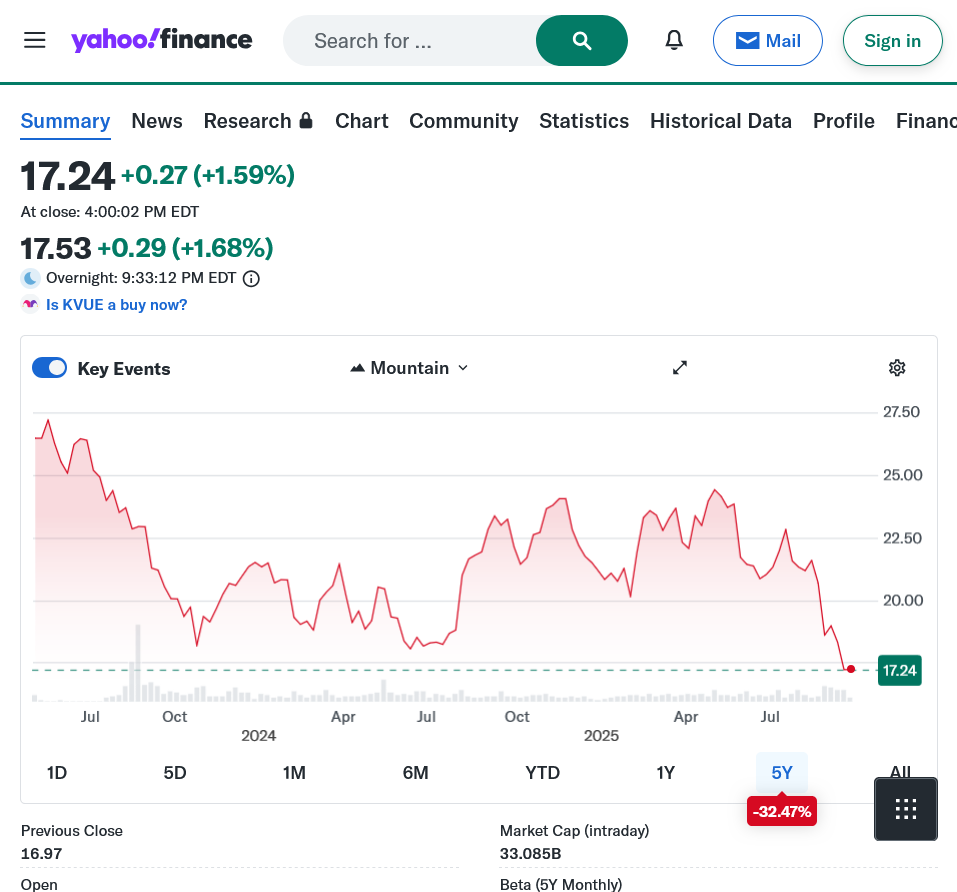Click the green search magnifier button

pyautogui.click(x=582, y=40)
